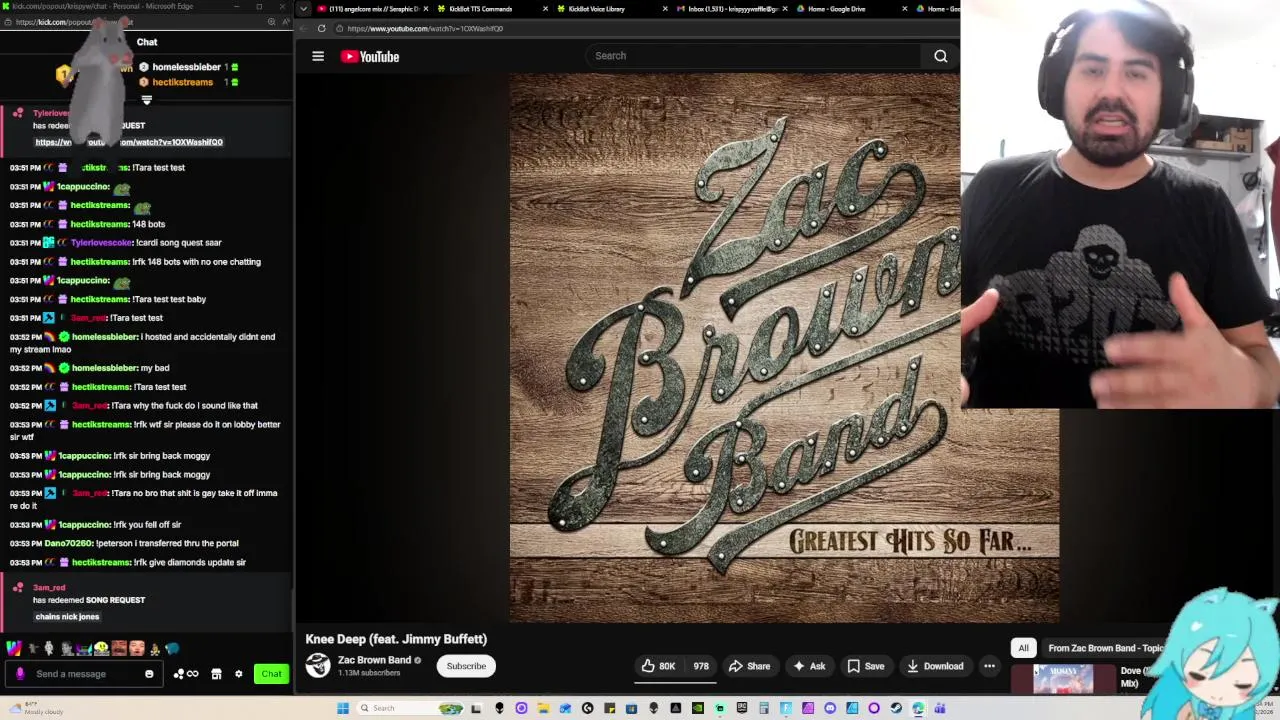Open Discord from the taskbar
This screenshot has width=1280, height=720.
tap(830, 708)
